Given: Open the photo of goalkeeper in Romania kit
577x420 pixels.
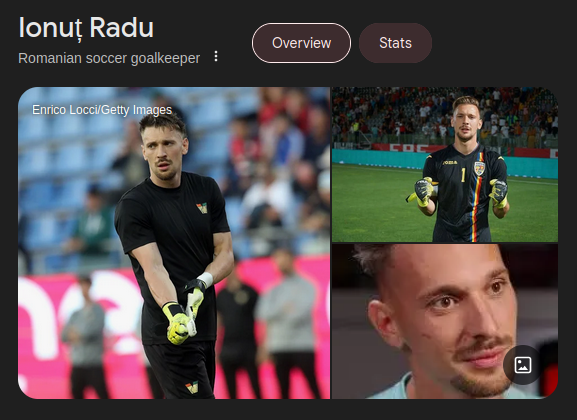Looking at the screenshot, I should coord(445,165).
